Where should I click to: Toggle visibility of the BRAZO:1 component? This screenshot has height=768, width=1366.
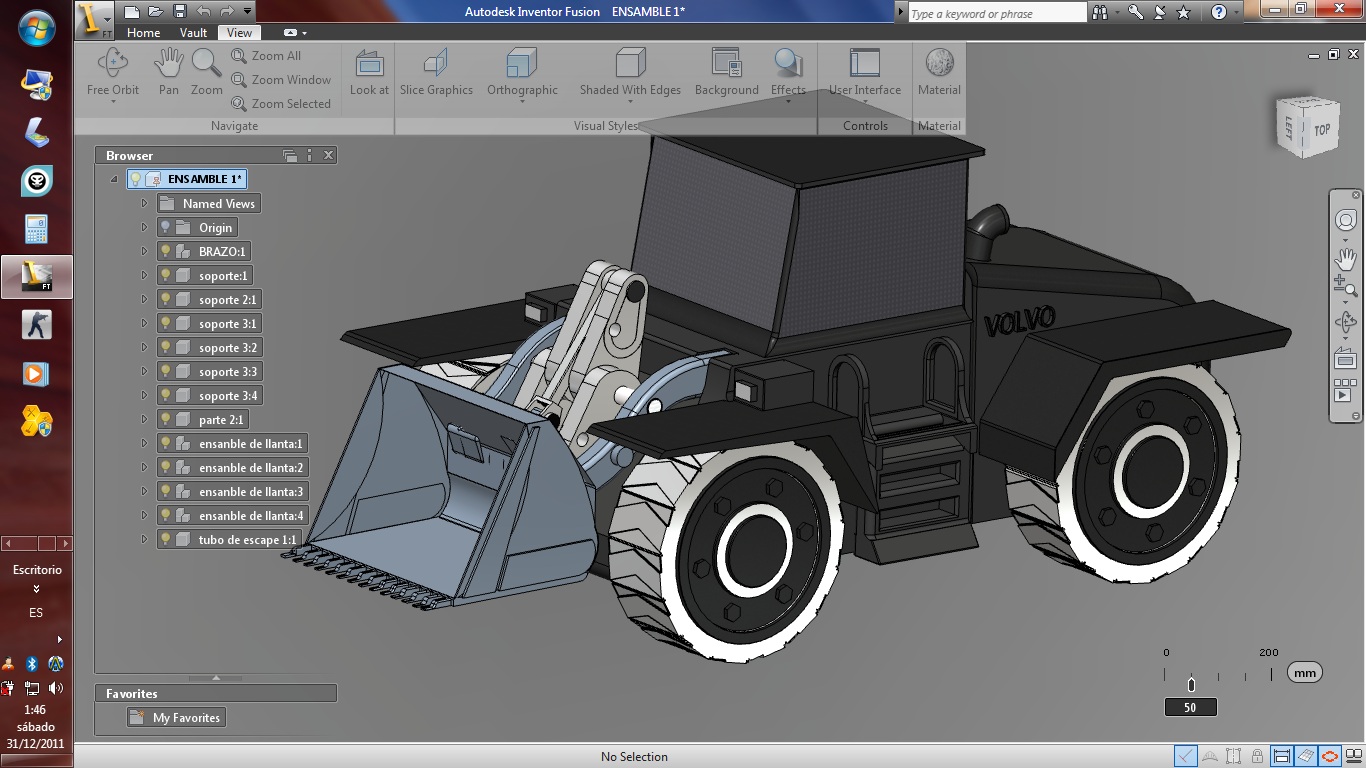(167, 251)
